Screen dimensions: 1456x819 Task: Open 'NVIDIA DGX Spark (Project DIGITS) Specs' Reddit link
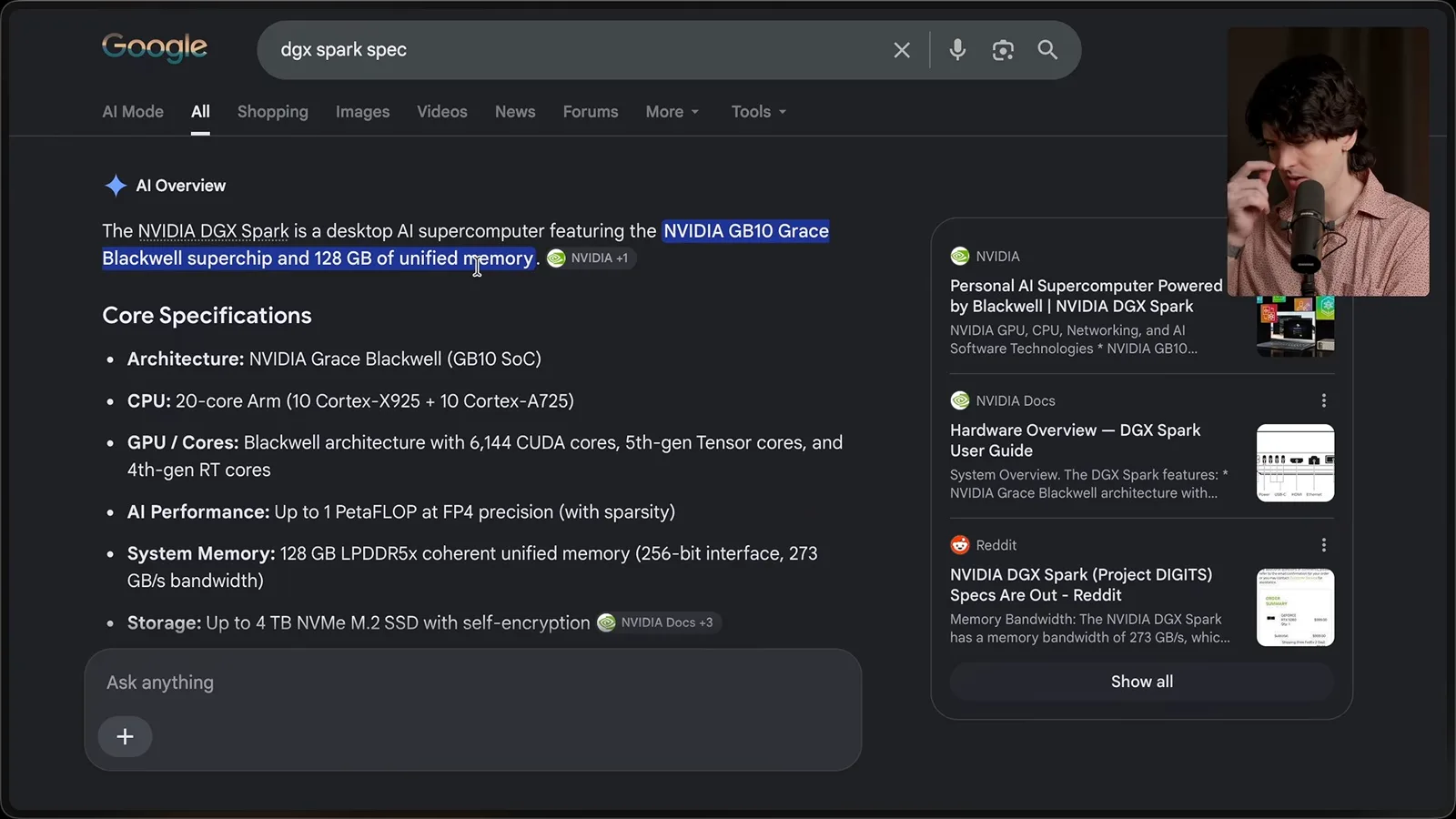1081,585
